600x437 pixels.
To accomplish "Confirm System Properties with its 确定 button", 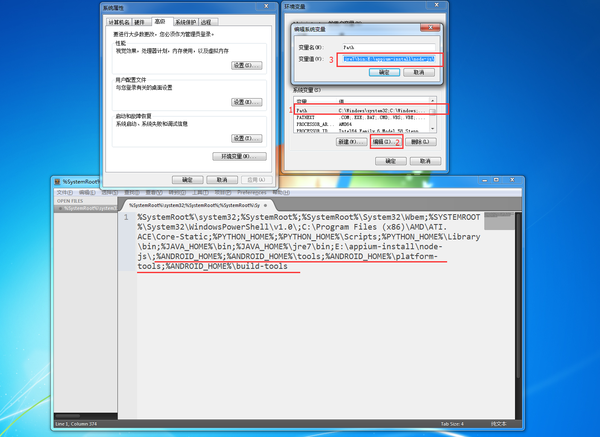I will click(188, 180).
